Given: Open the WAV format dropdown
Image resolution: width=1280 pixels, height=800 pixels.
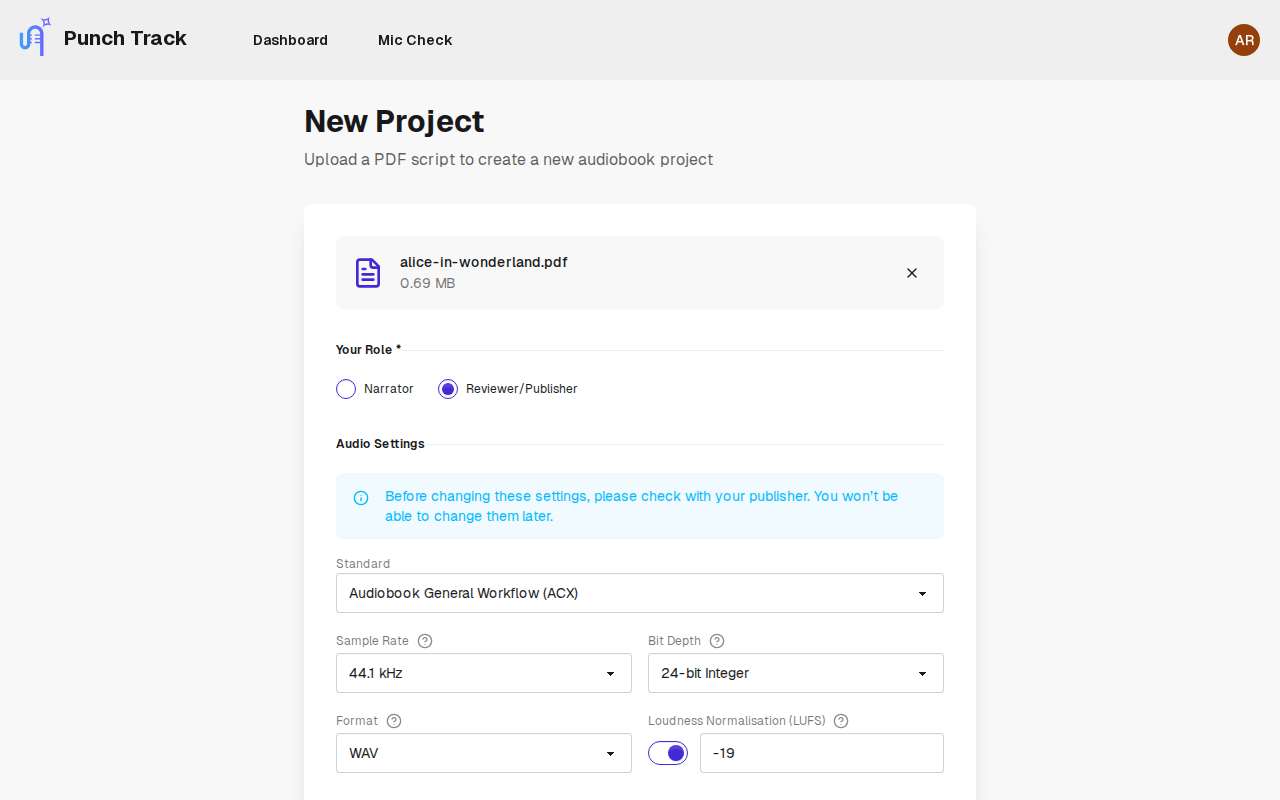Looking at the screenshot, I should tap(483, 753).
